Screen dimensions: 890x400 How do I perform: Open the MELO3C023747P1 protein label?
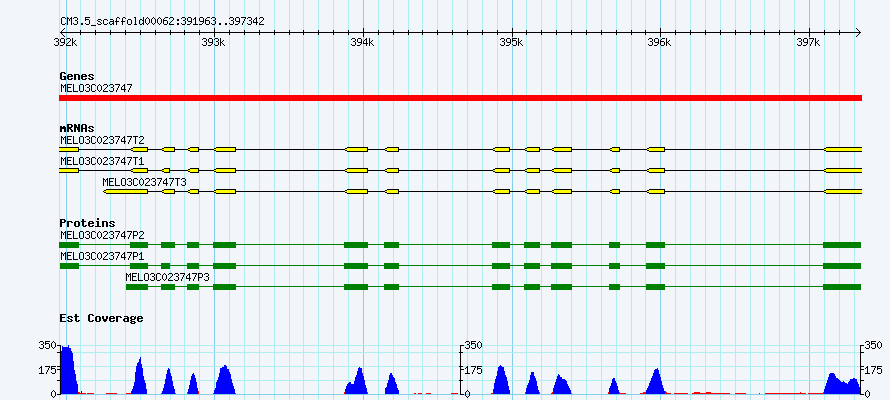point(102,256)
